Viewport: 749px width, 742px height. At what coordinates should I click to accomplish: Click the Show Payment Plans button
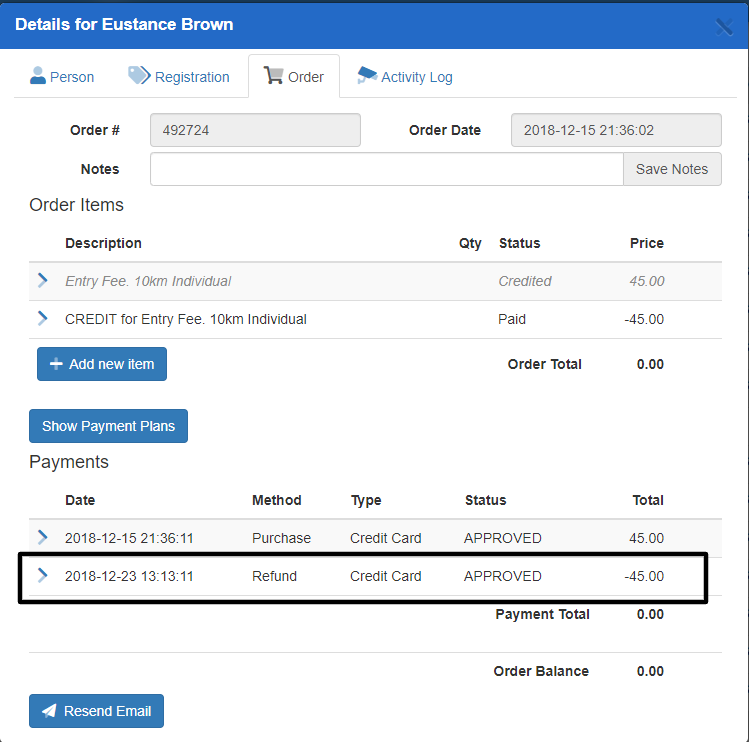(108, 426)
